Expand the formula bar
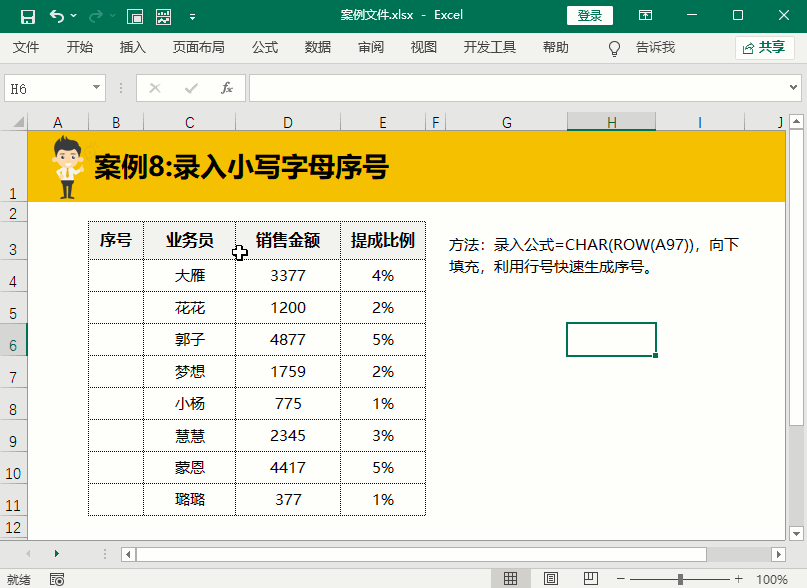This screenshot has height=588, width=807. tap(795, 88)
